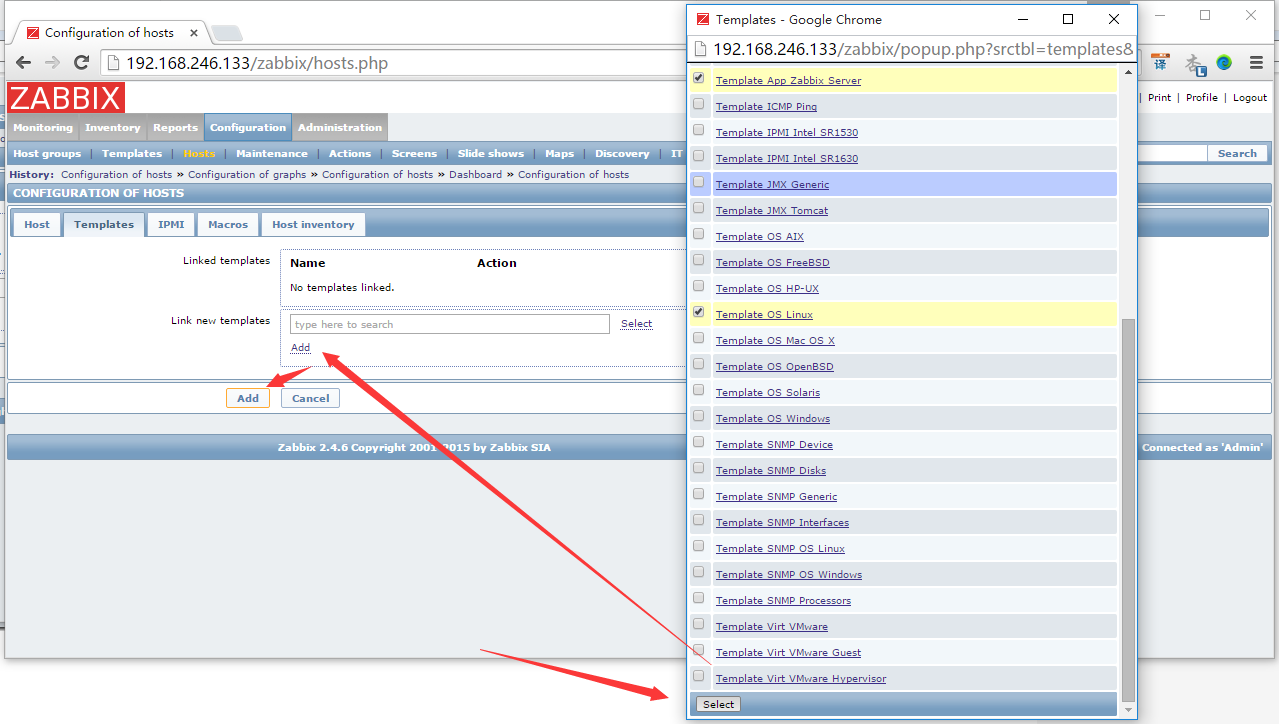Check Template ICMP Ping checkbox

tap(698, 104)
